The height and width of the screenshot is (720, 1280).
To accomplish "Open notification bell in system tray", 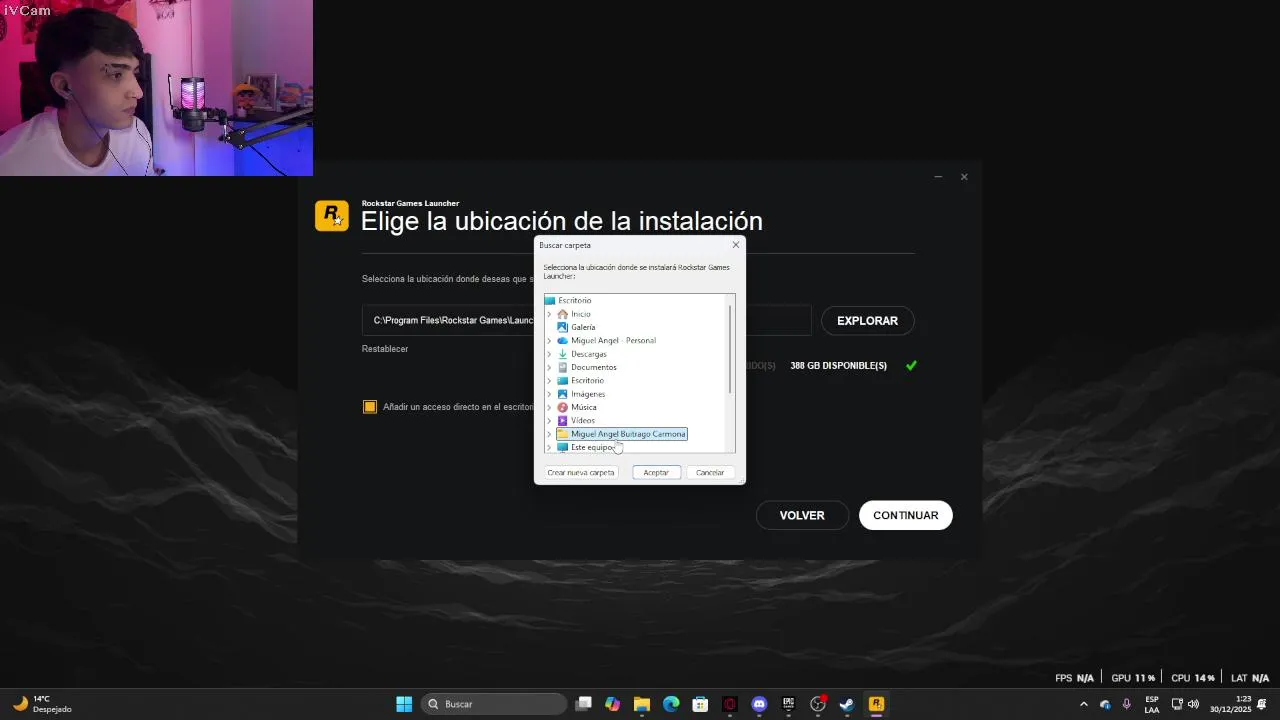I will [1263, 704].
